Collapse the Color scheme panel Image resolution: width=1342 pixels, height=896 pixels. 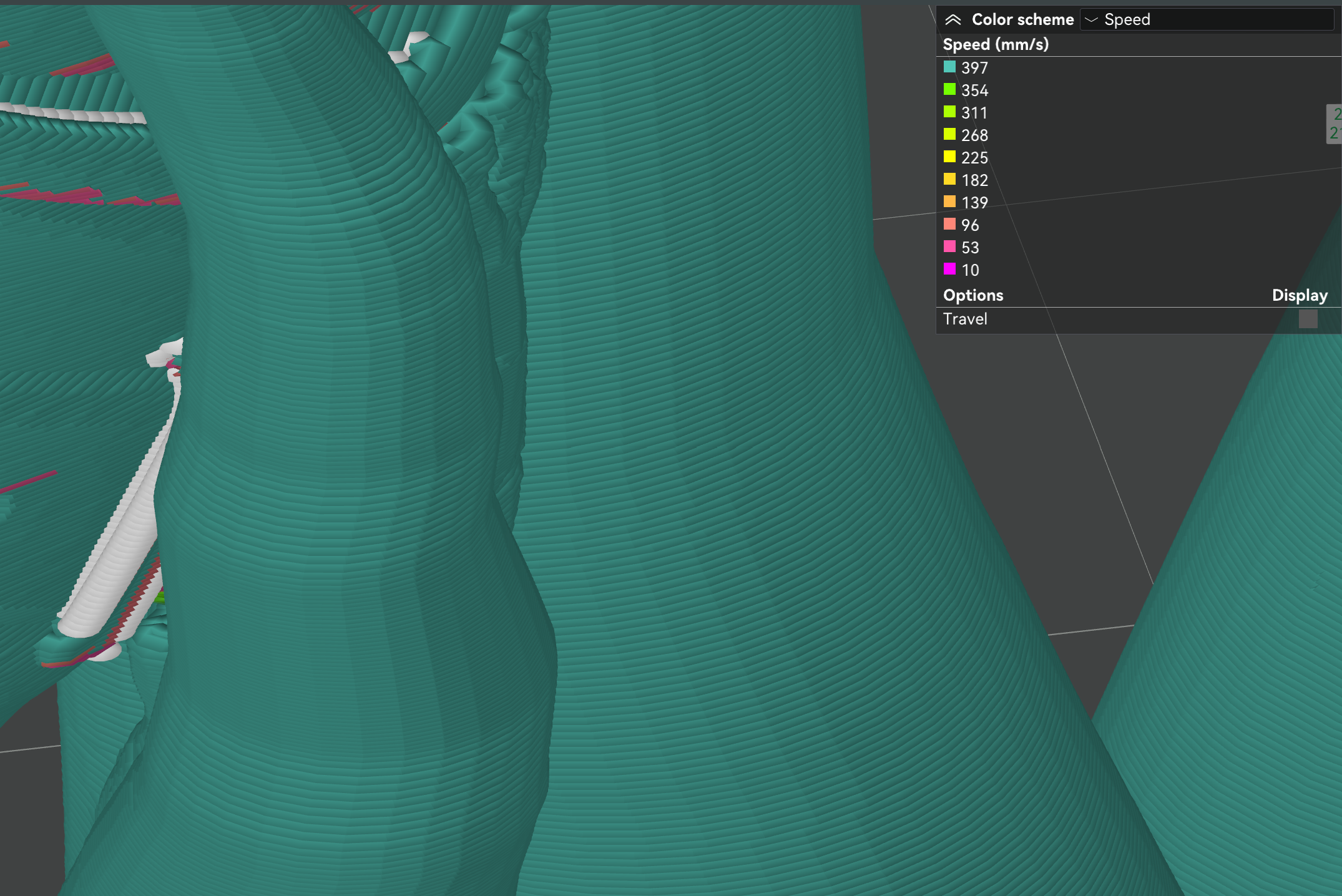(954, 19)
